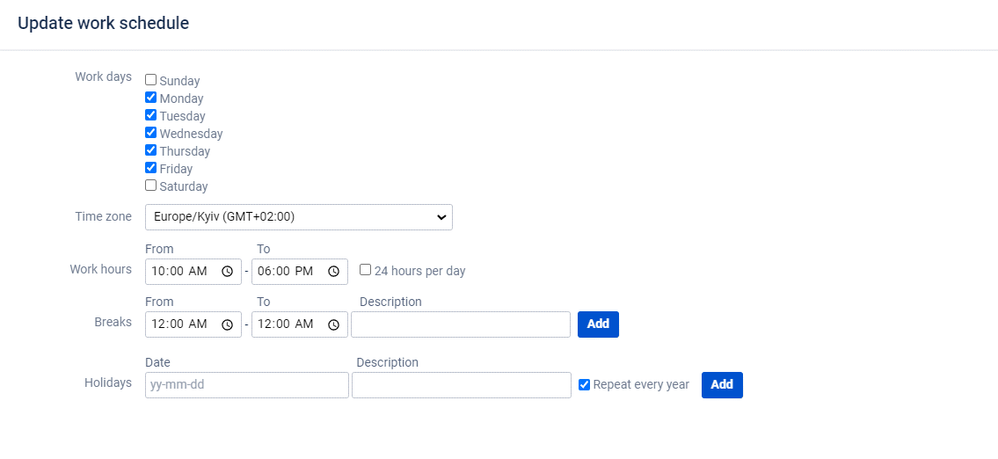
Task: Click the Time zone dropdown arrow
Action: pos(441,217)
